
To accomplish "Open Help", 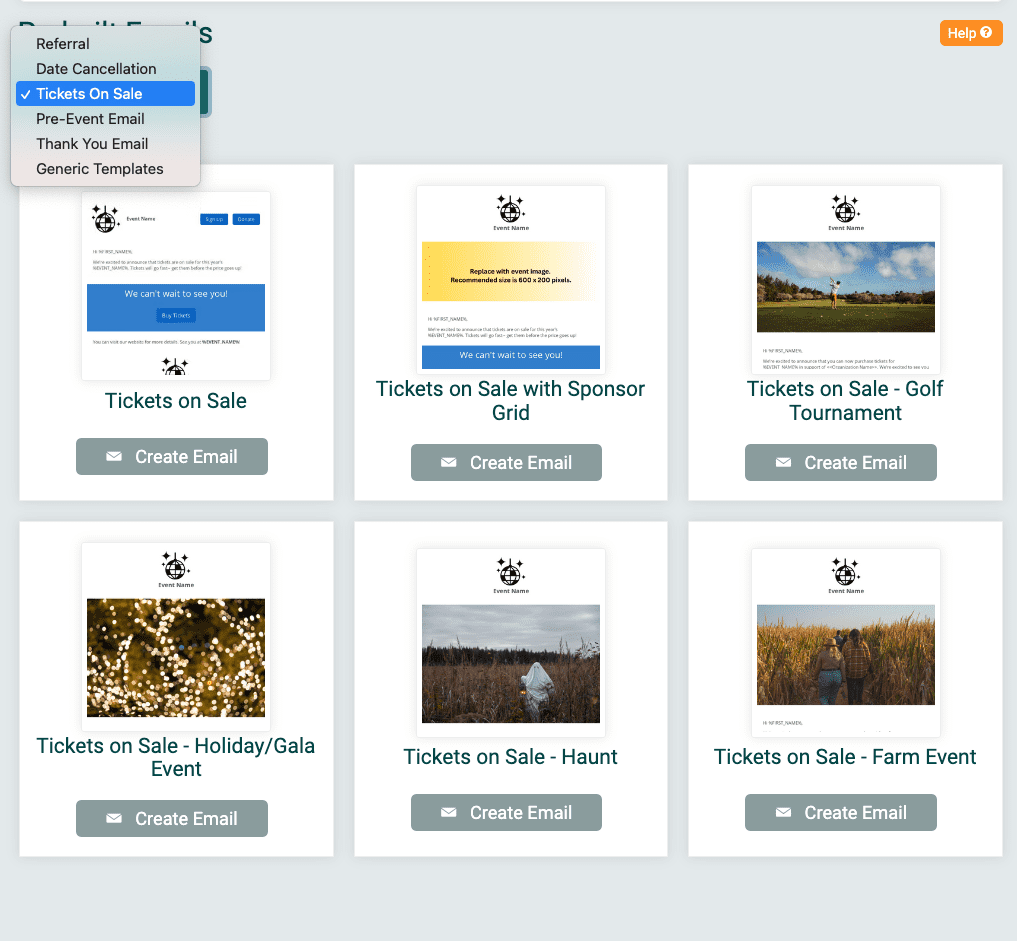I will point(970,32).
